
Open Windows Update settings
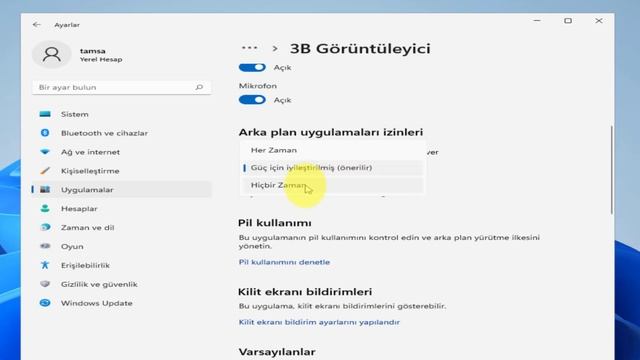(122, 303)
